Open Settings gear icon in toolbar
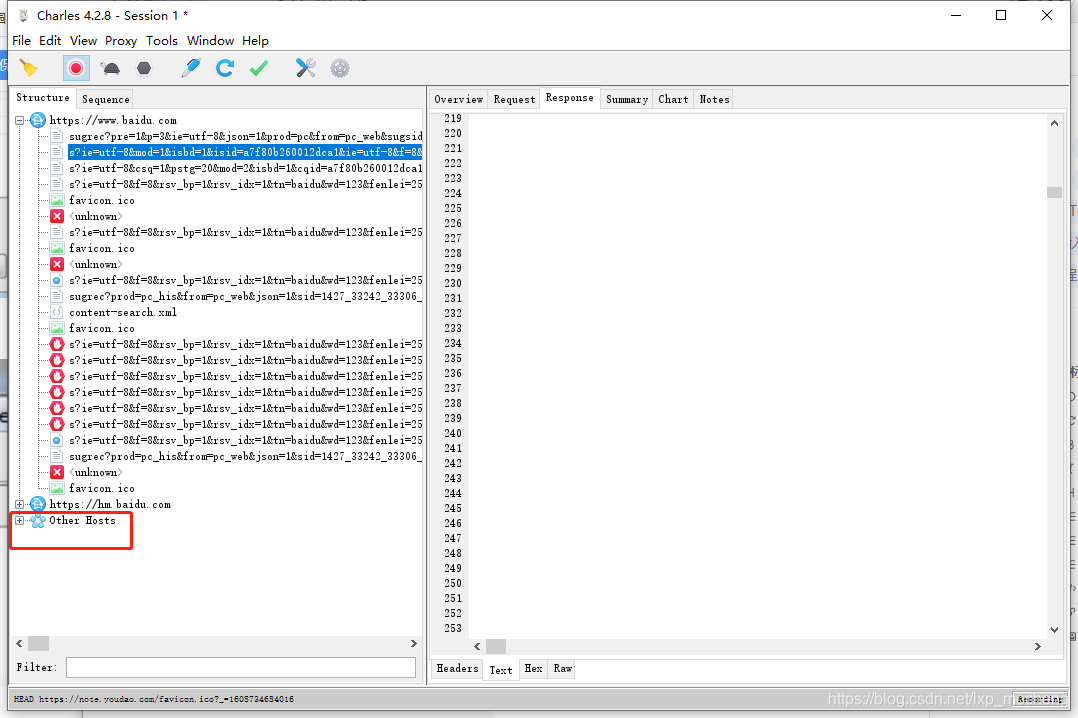The width and height of the screenshot is (1078, 718). pyautogui.click(x=340, y=68)
